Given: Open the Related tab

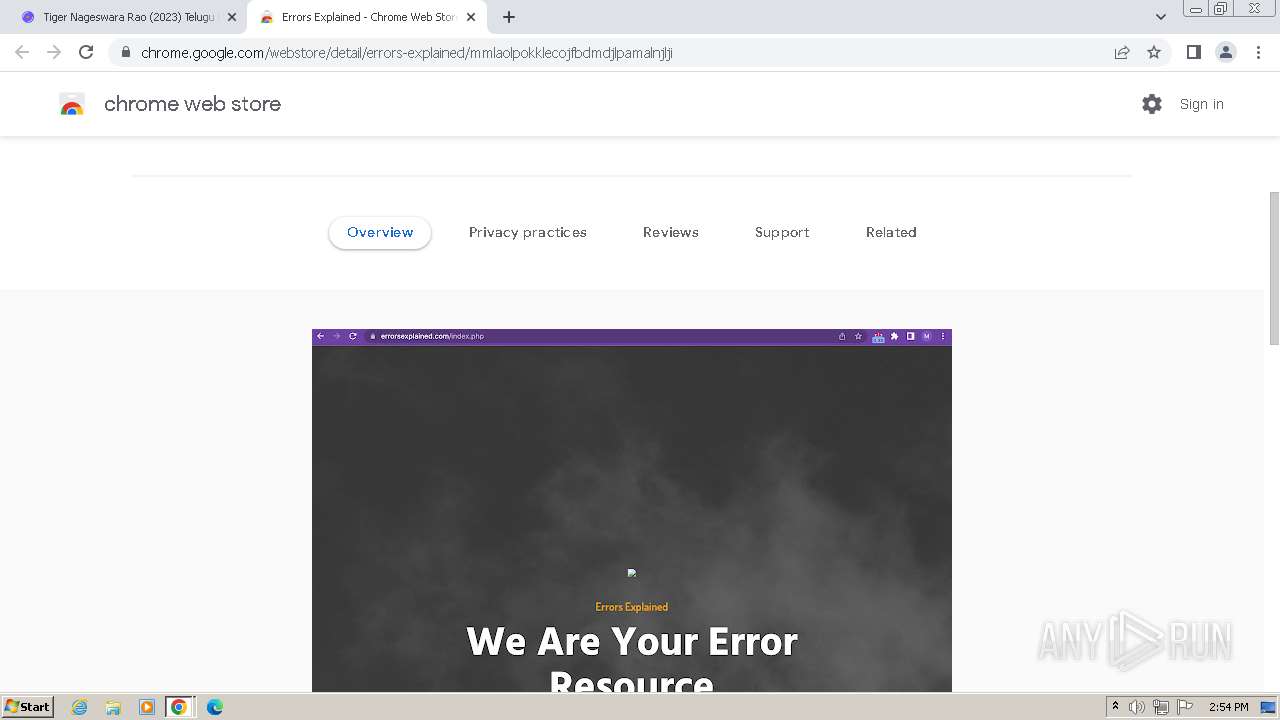Looking at the screenshot, I should tap(891, 232).
